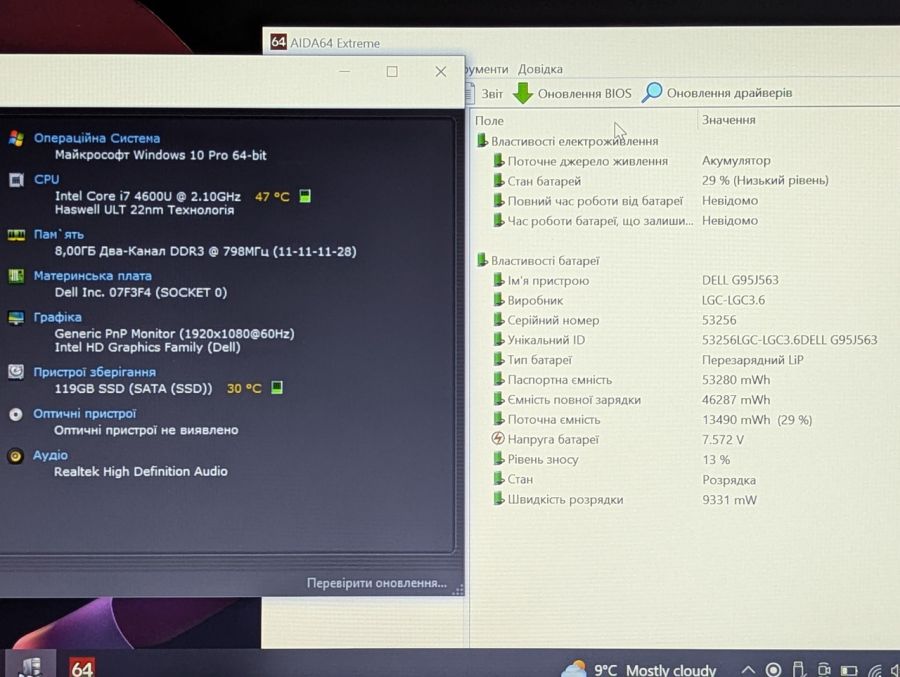Click the hard drive icon beside Пристрої зберігання

coord(16,372)
